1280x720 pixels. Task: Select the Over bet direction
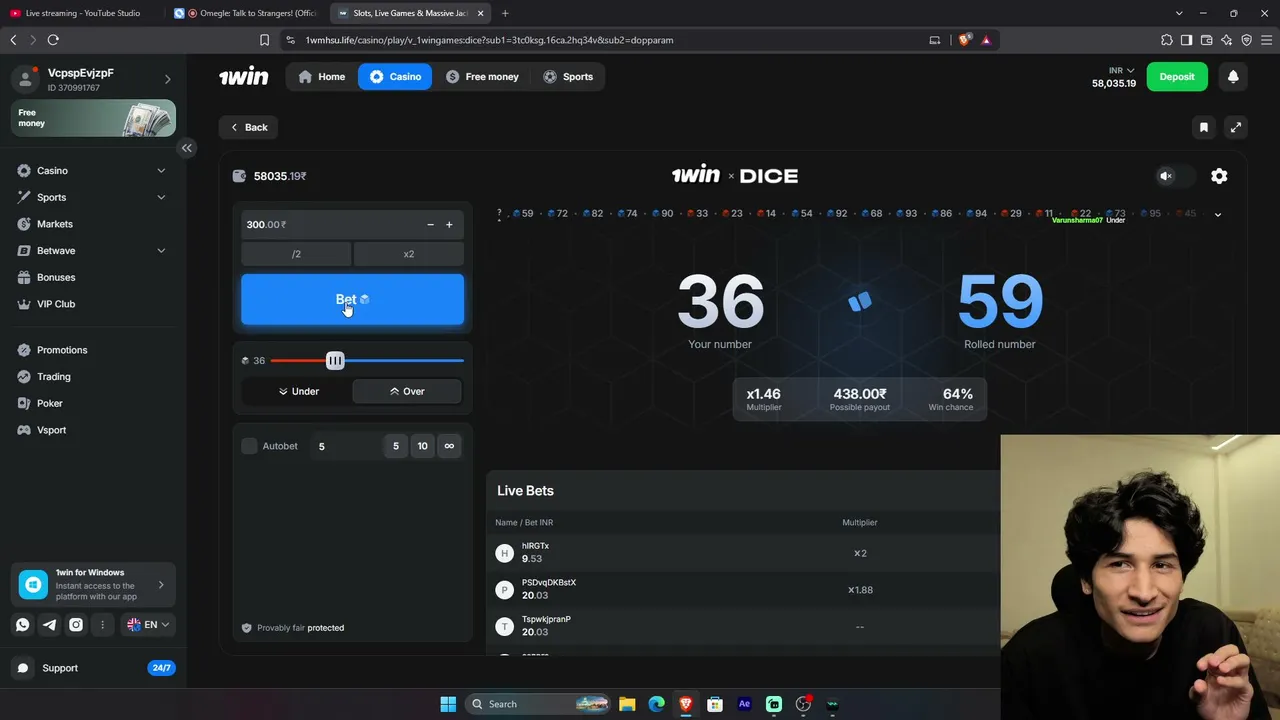pyautogui.click(x=407, y=392)
